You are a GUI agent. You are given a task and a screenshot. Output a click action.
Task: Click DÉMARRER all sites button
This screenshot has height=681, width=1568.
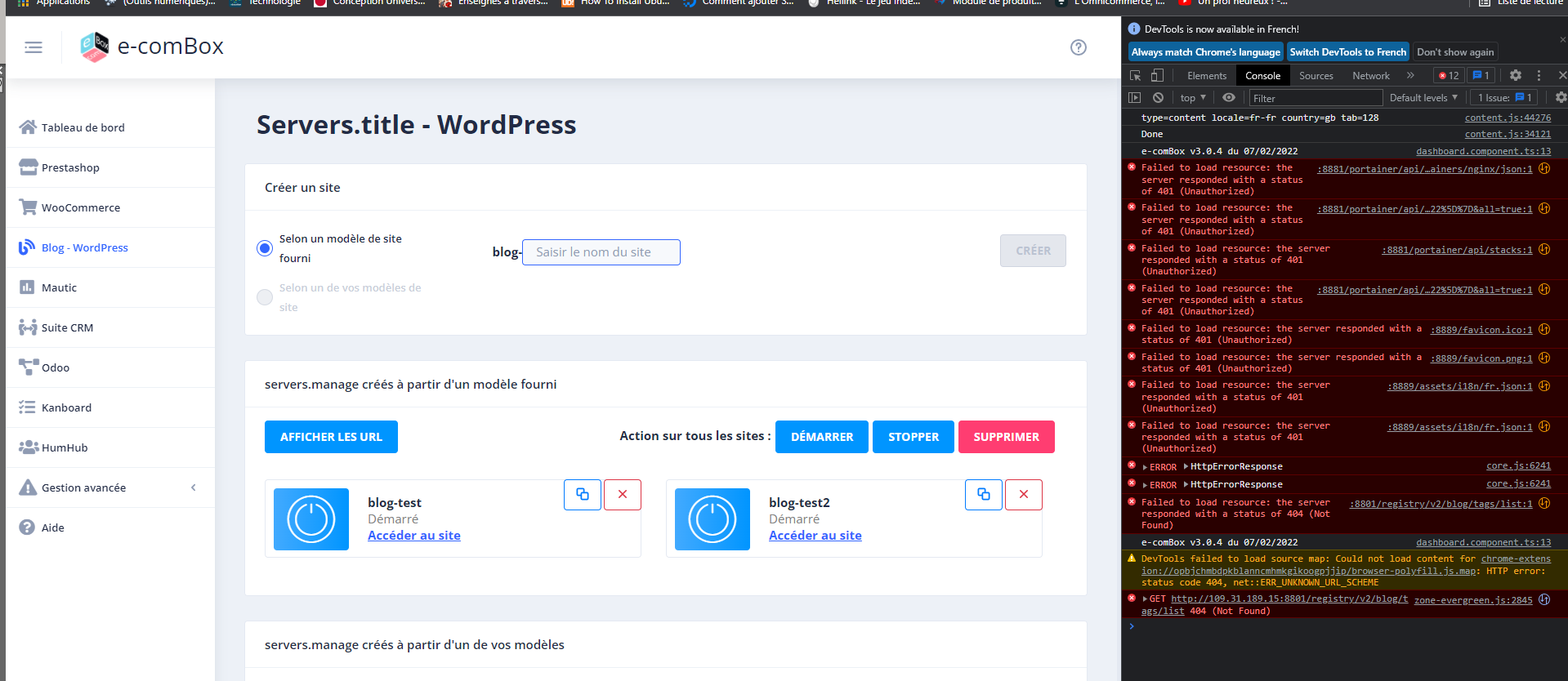(x=822, y=437)
